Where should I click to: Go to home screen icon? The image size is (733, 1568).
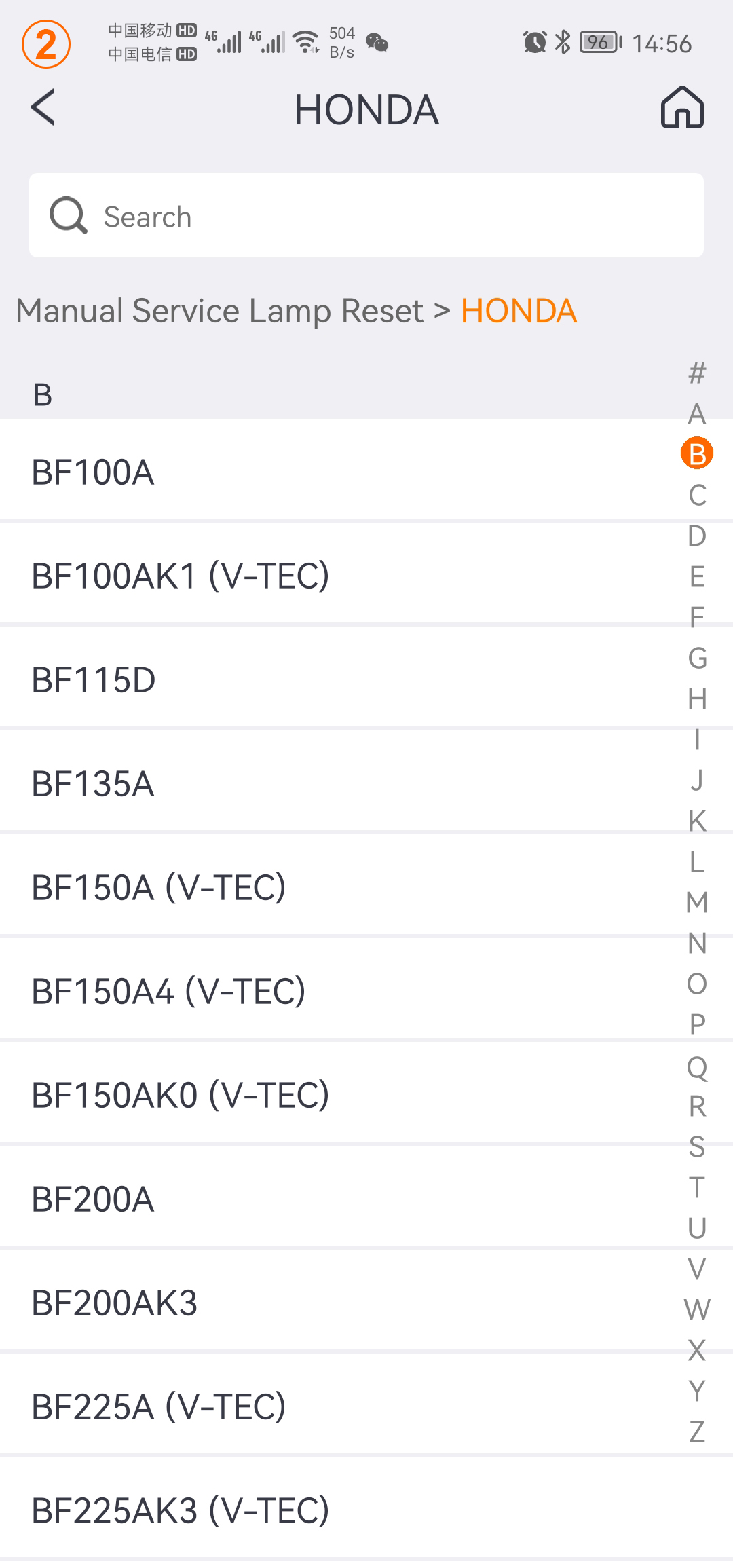tap(682, 107)
